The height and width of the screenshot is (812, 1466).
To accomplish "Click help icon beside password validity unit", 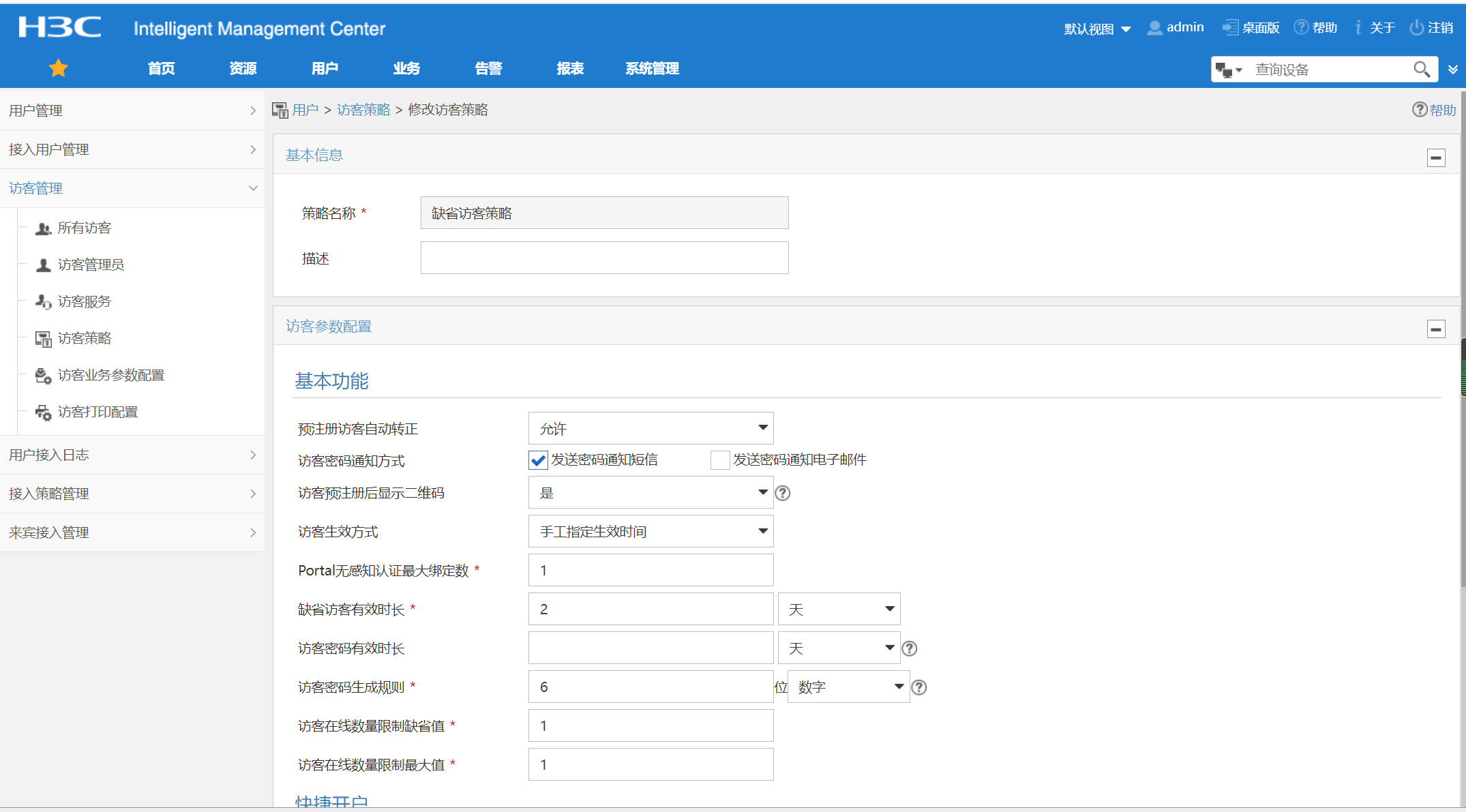I will [909, 648].
